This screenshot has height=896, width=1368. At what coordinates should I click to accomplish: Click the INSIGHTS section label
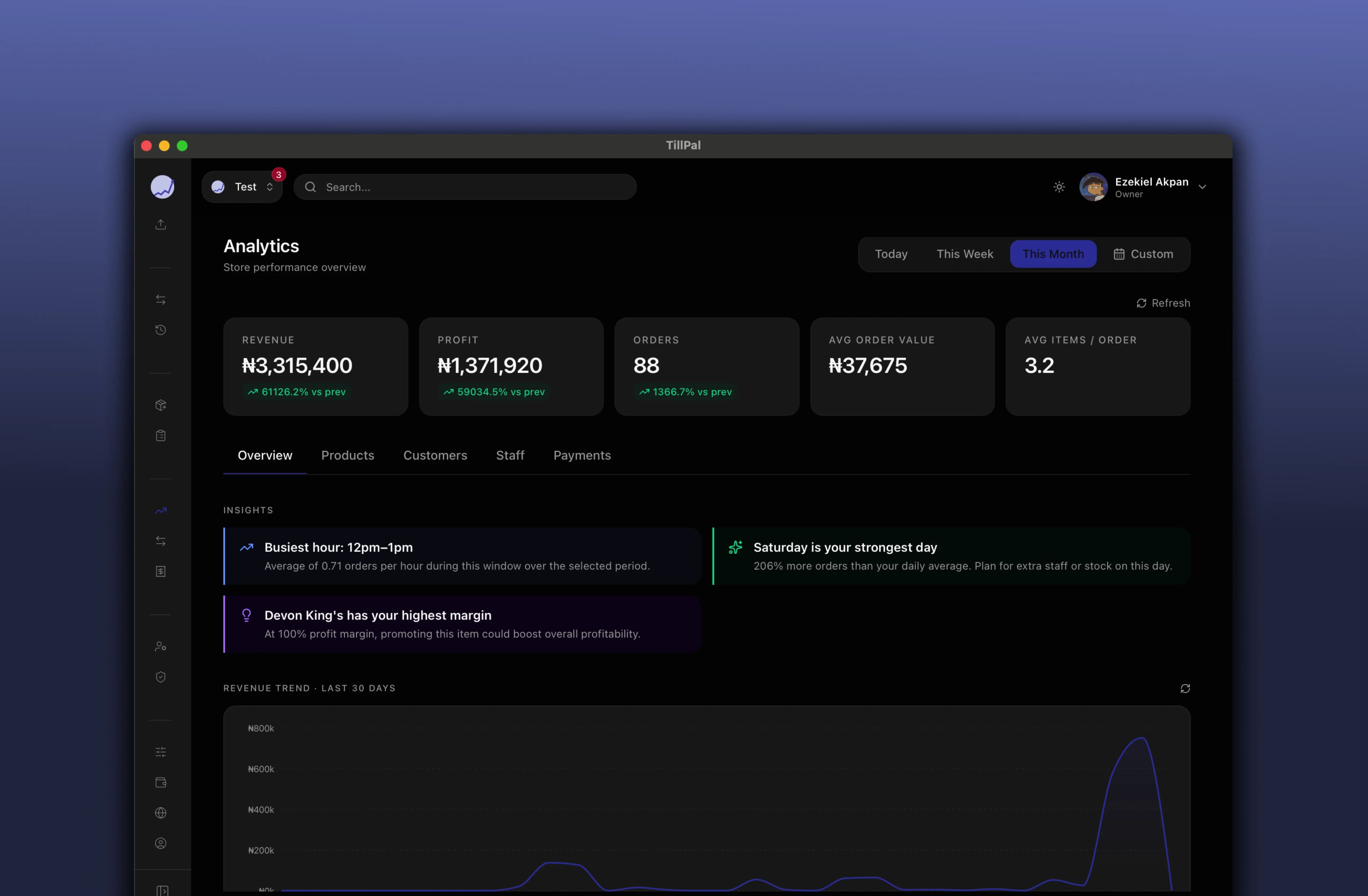point(248,511)
